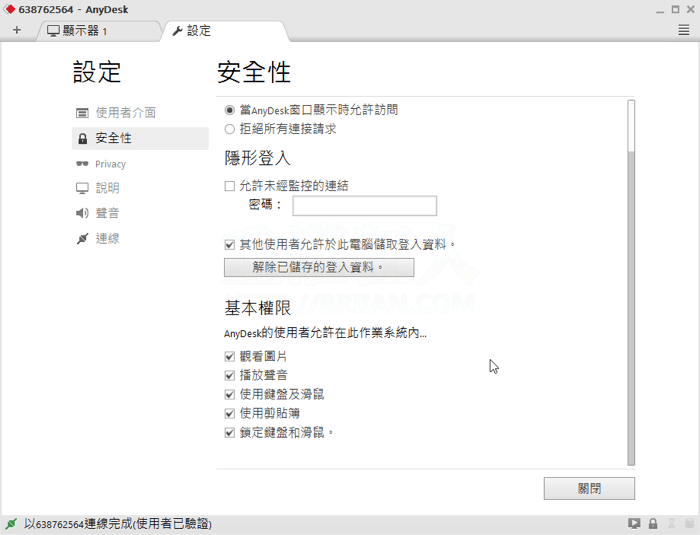
Task: Open the Privacy settings section
Action: [x=110, y=164]
